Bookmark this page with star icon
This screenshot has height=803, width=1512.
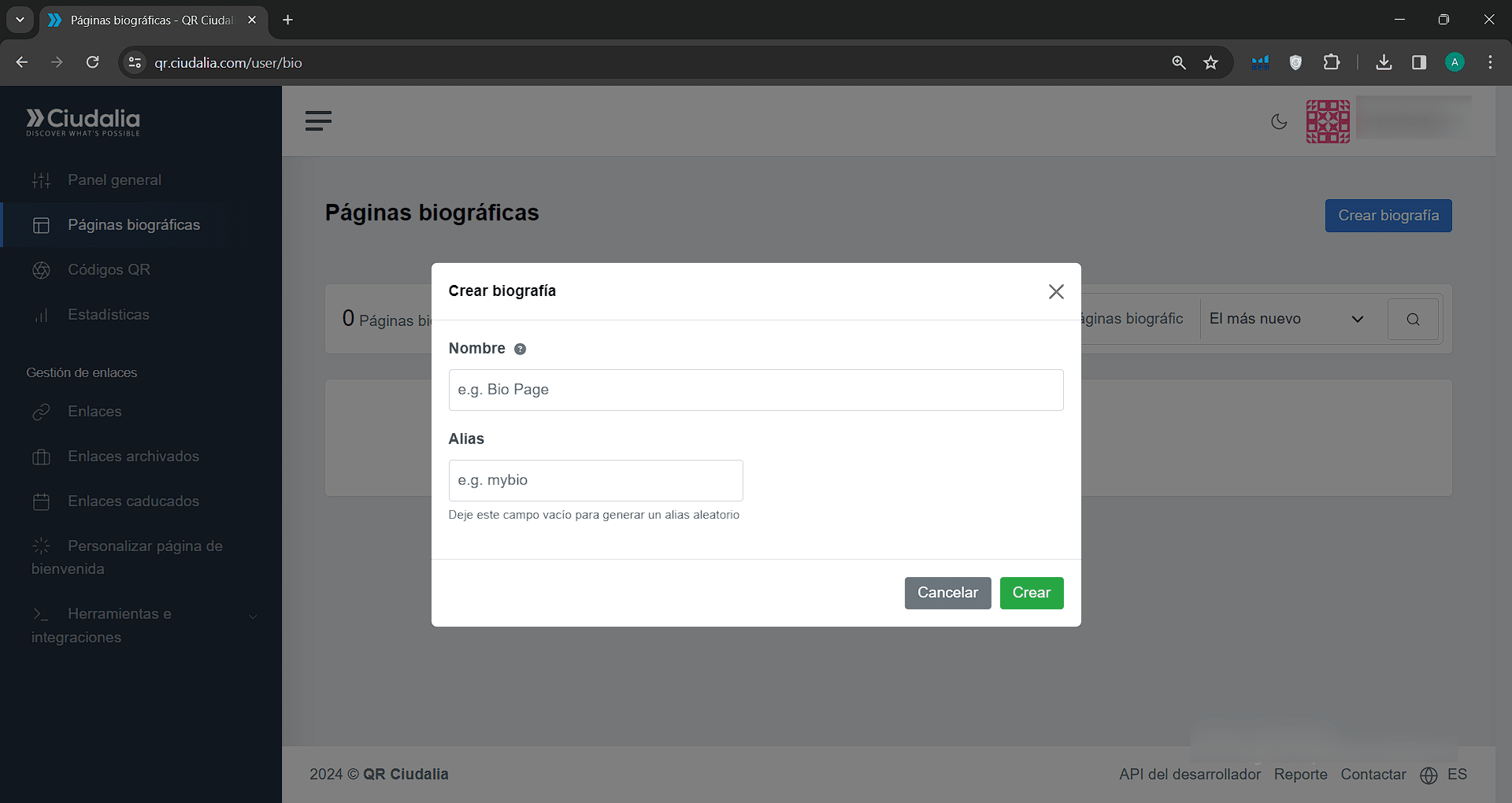[1210, 63]
